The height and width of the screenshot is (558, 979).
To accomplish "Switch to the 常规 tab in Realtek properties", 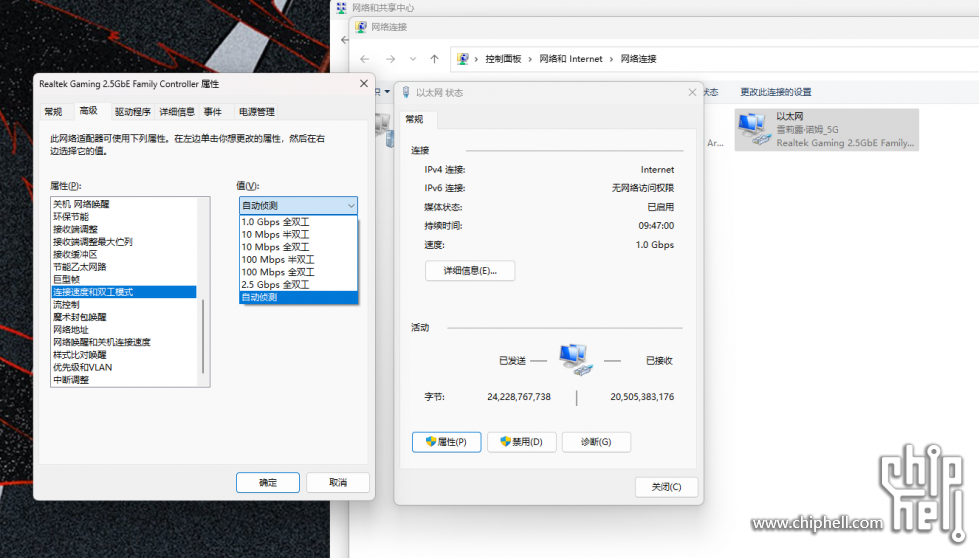I will [x=53, y=112].
